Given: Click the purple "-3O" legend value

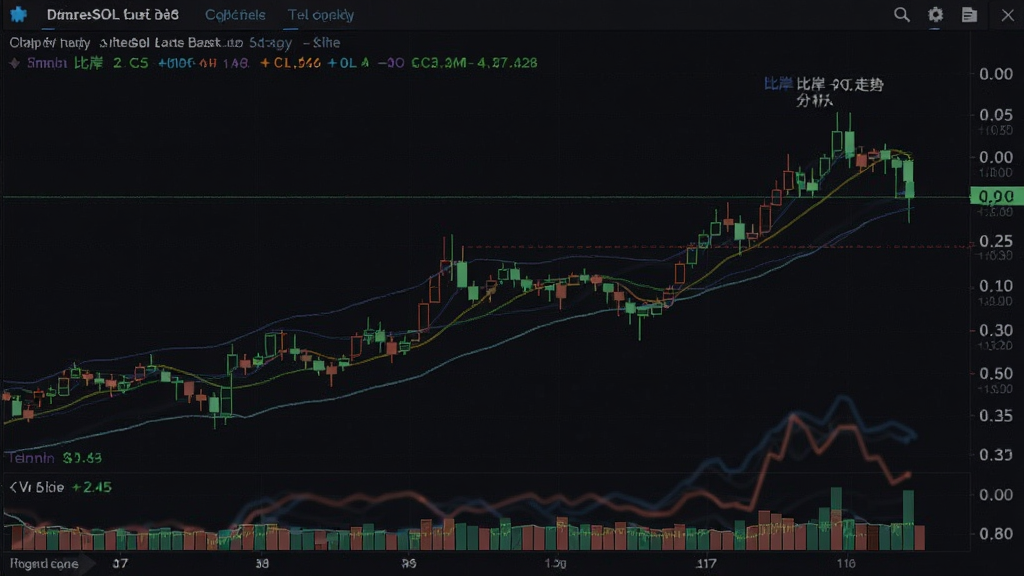Looking at the screenshot, I should point(391,63).
